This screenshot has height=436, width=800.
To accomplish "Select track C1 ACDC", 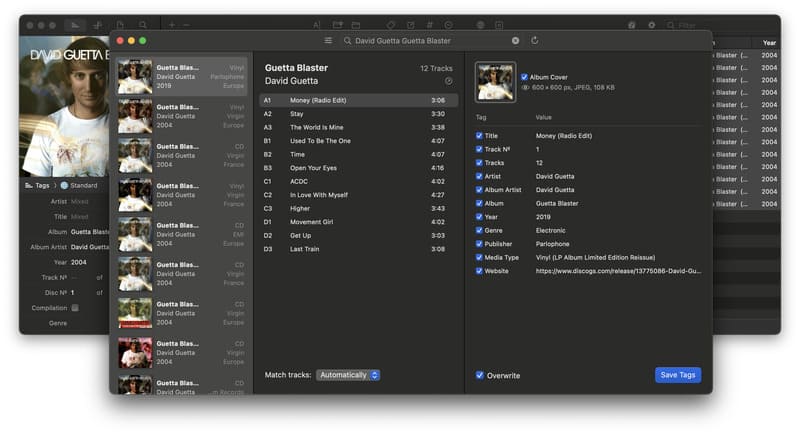I will (x=359, y=182).
